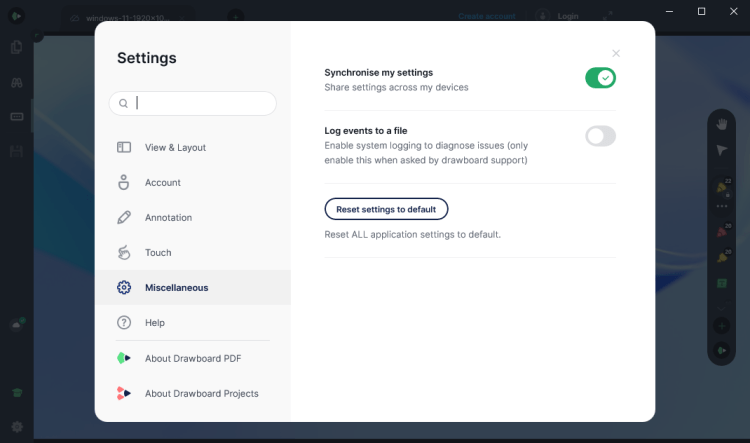The image size is (750, 443).
Task: Click the settings gear in the left sidebar
Action: click(16, 426)
